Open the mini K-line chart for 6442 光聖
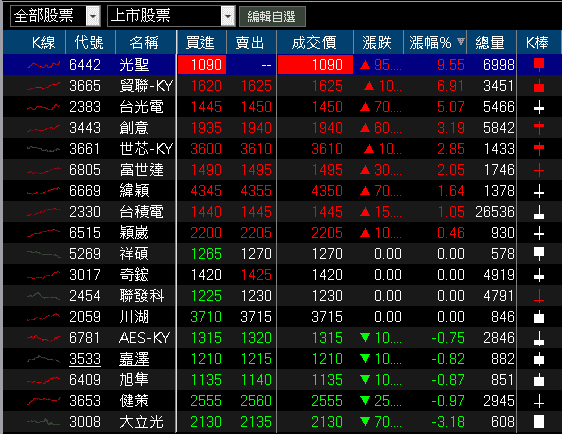The width and height of the screenshot is (562, 434). [43, 65]
